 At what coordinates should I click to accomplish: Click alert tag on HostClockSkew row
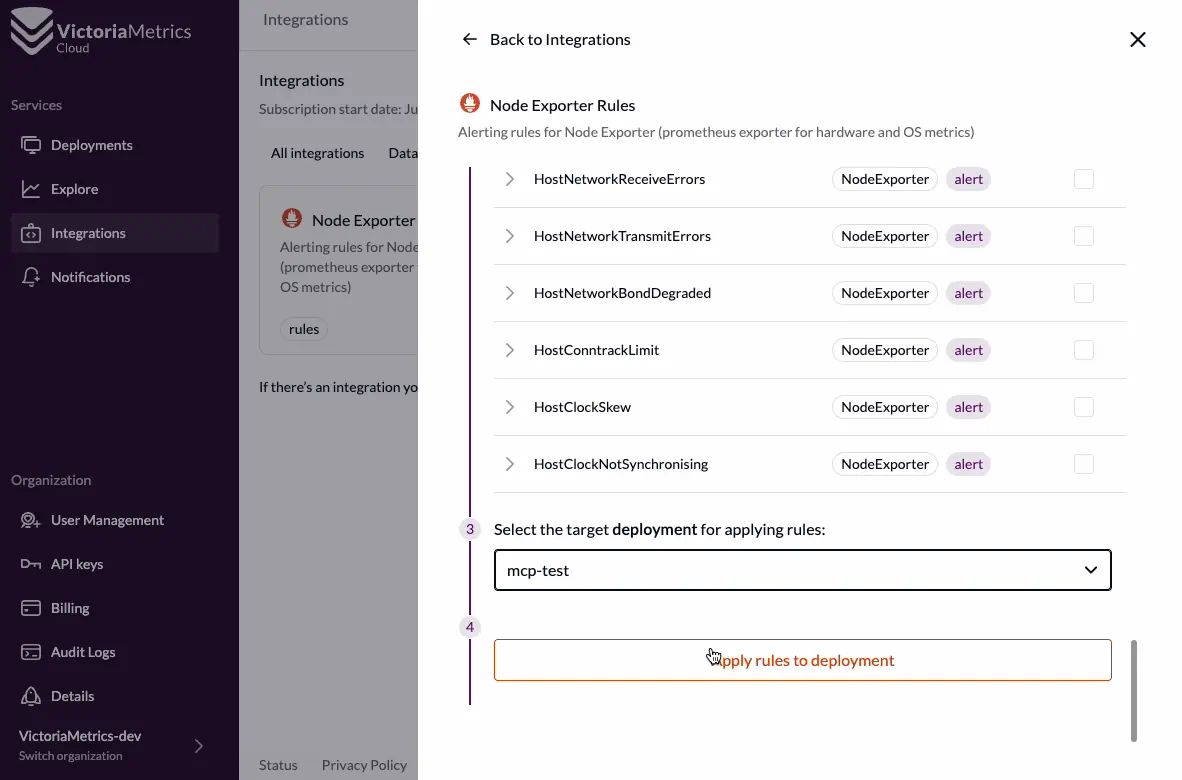coord(968,407)
